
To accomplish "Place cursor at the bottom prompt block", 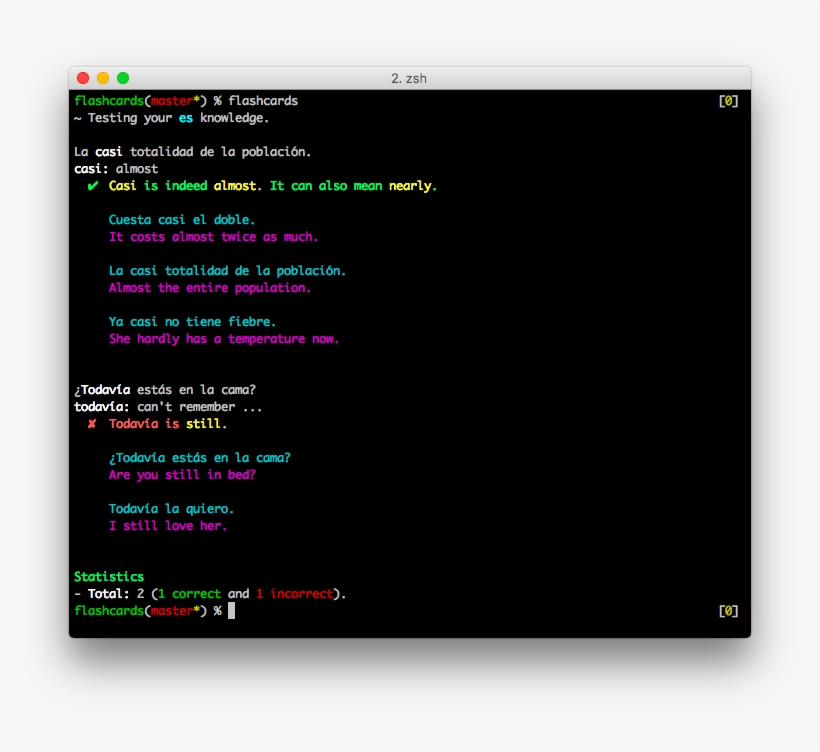I will [231, 611].
